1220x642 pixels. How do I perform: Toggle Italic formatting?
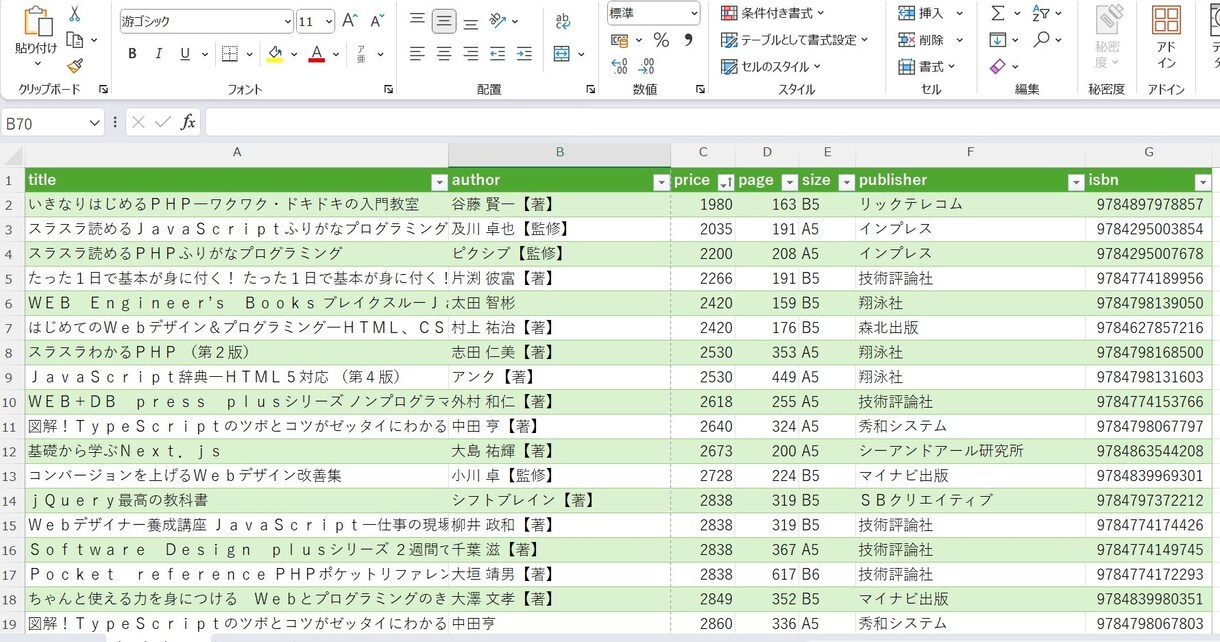pos(158,54)
